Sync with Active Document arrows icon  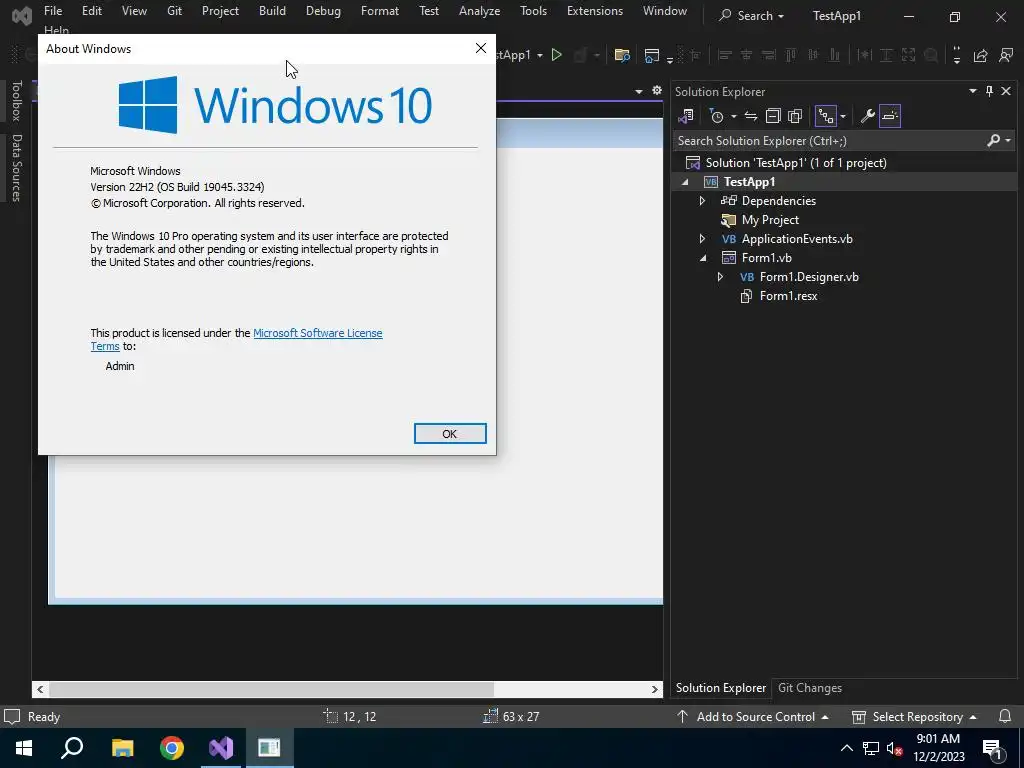click(x=751, y=116)
